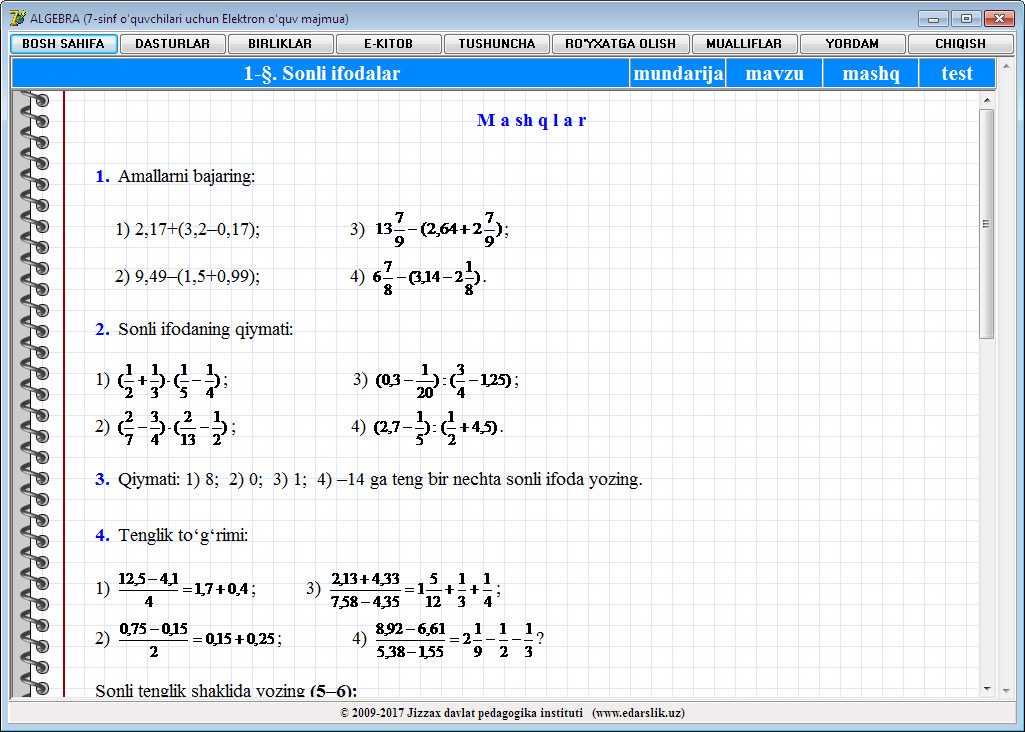
Task: Click the 'Sonli tenglik shaklida yozing (5–6):' line
Action: pos(226,691)
